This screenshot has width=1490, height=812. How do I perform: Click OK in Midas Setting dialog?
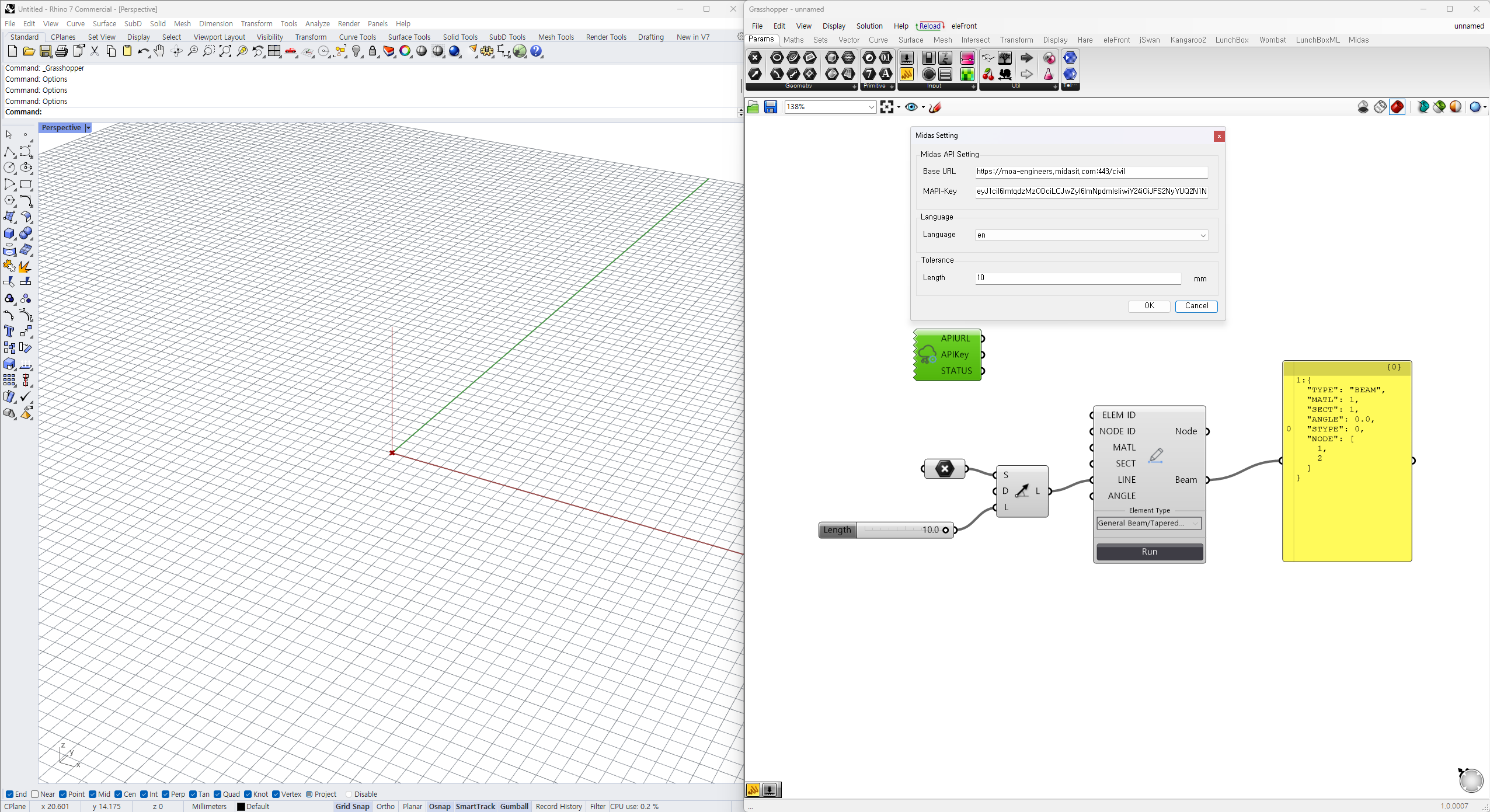pos(1149,306)
